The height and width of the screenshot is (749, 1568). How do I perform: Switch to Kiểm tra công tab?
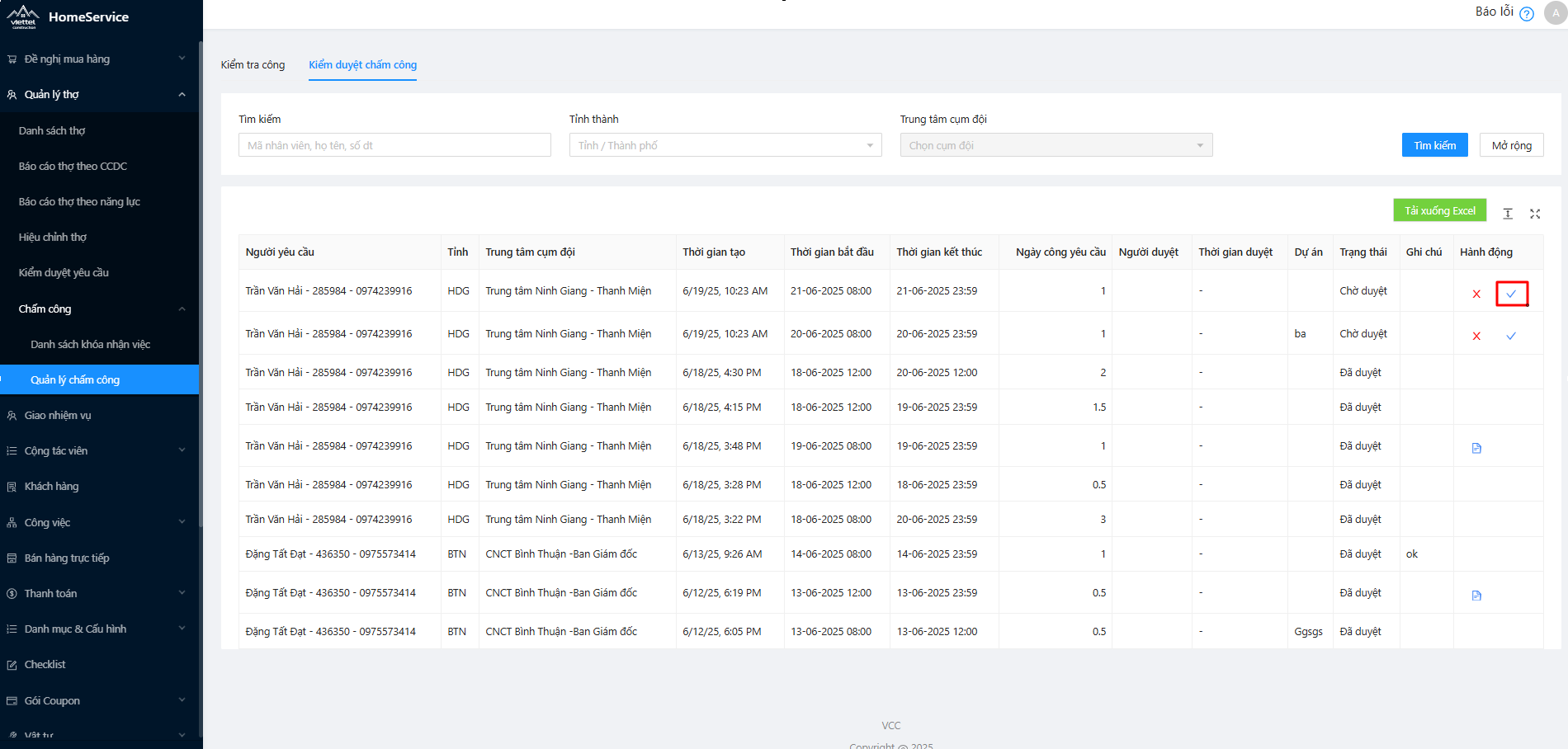253,64
